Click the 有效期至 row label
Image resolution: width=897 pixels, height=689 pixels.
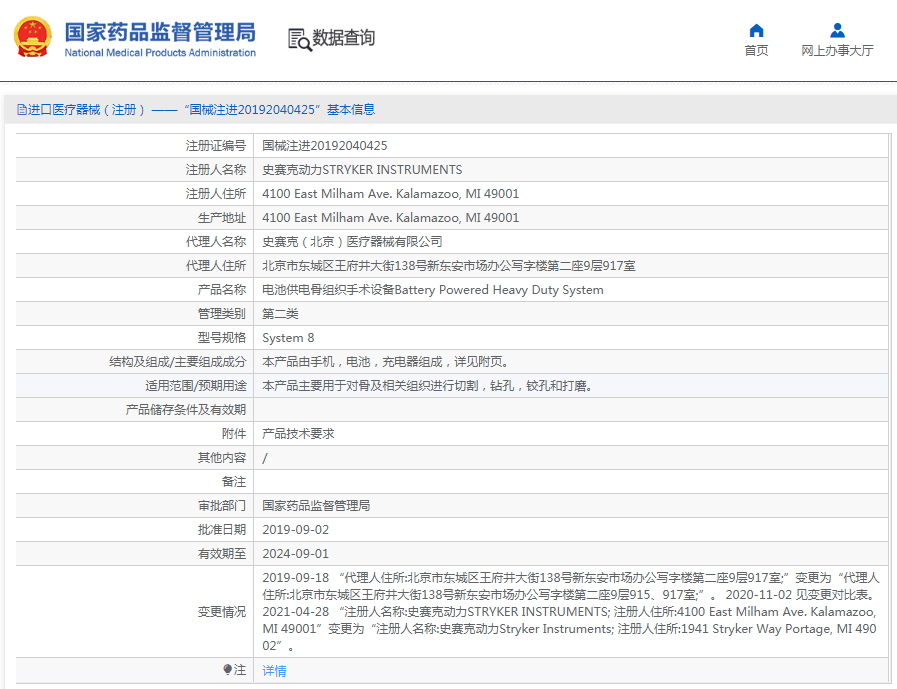coord(222,555)
